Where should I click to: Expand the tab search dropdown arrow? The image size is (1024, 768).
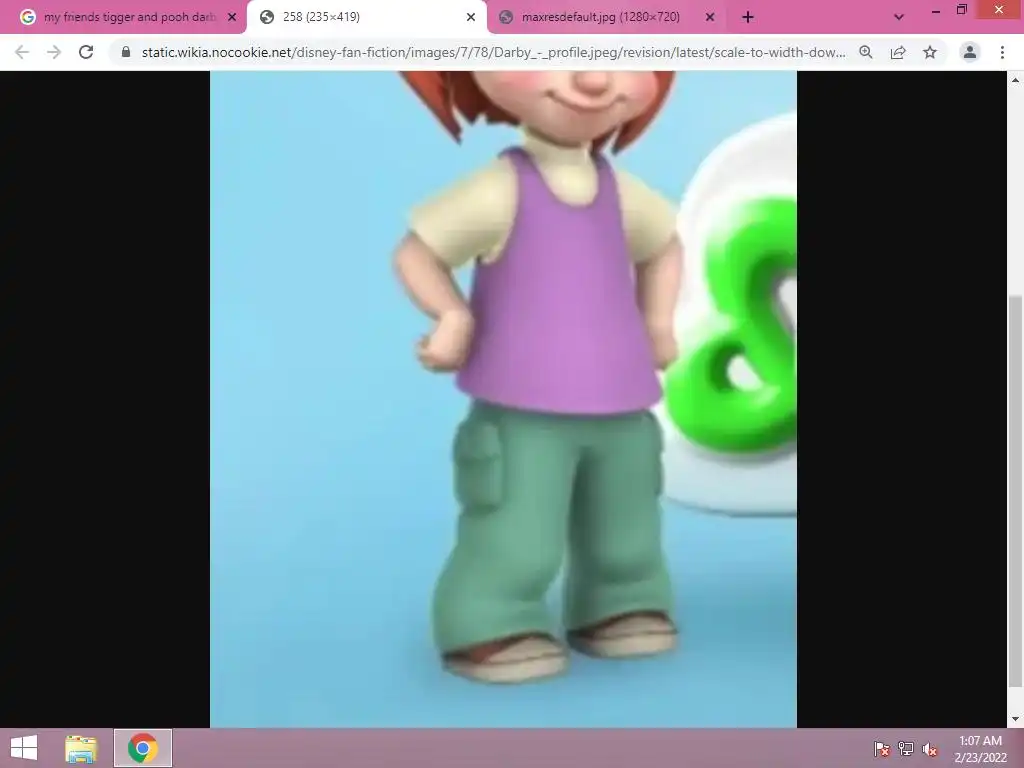[899, 17]
